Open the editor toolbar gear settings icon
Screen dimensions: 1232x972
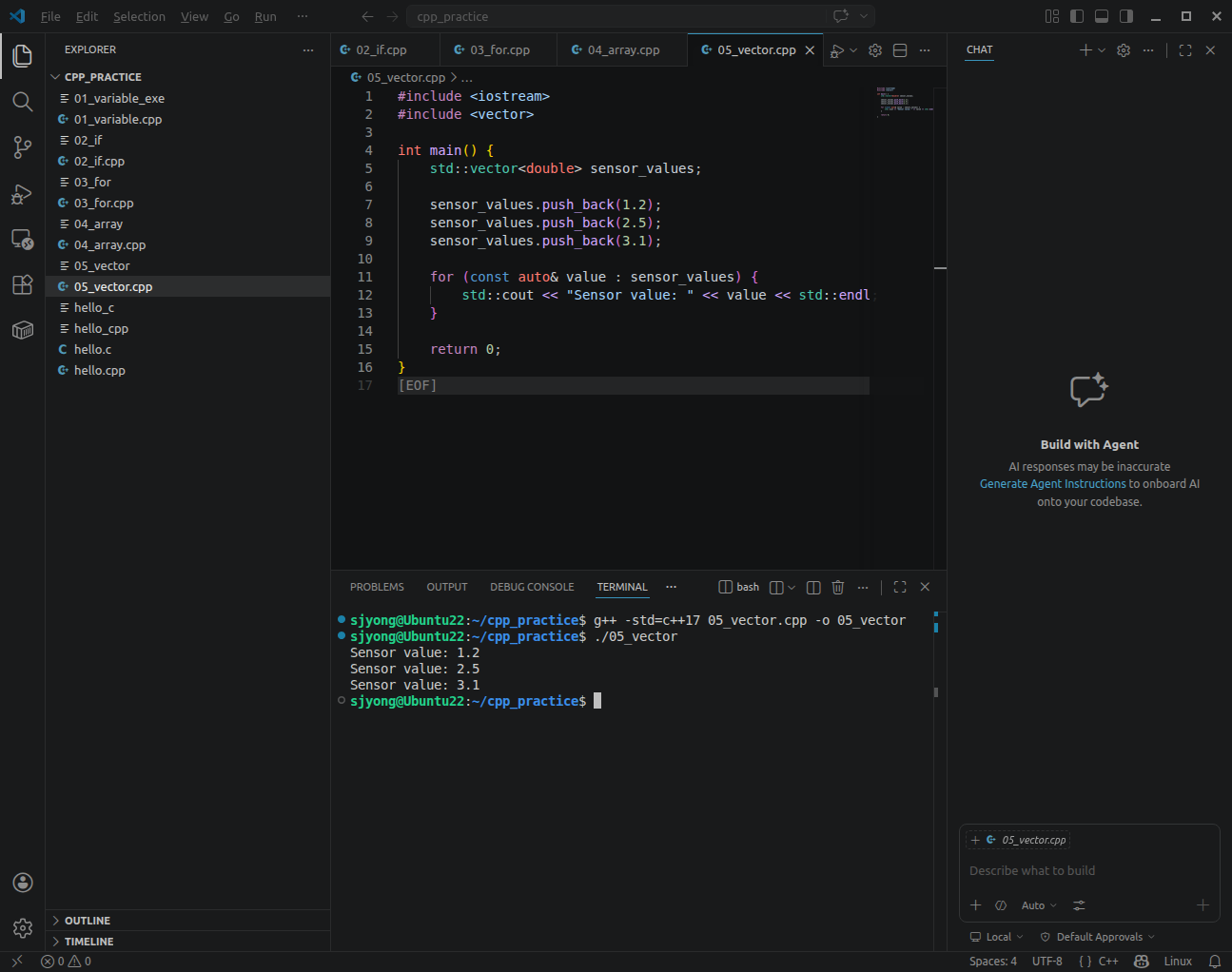point(875,50)
